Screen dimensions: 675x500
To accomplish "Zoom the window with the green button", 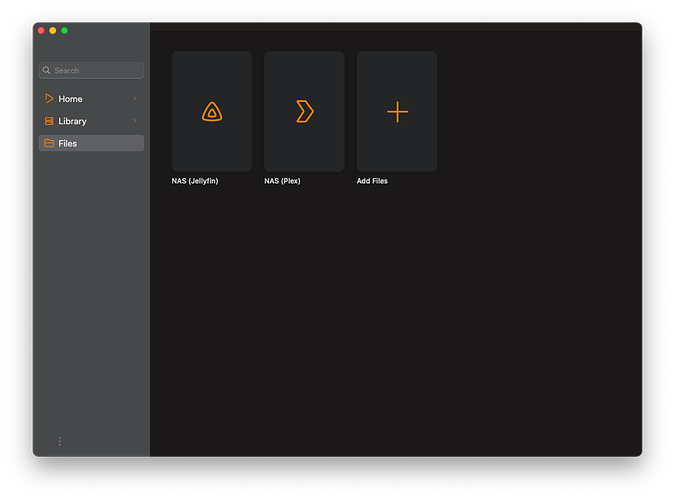I will point(64,31).
